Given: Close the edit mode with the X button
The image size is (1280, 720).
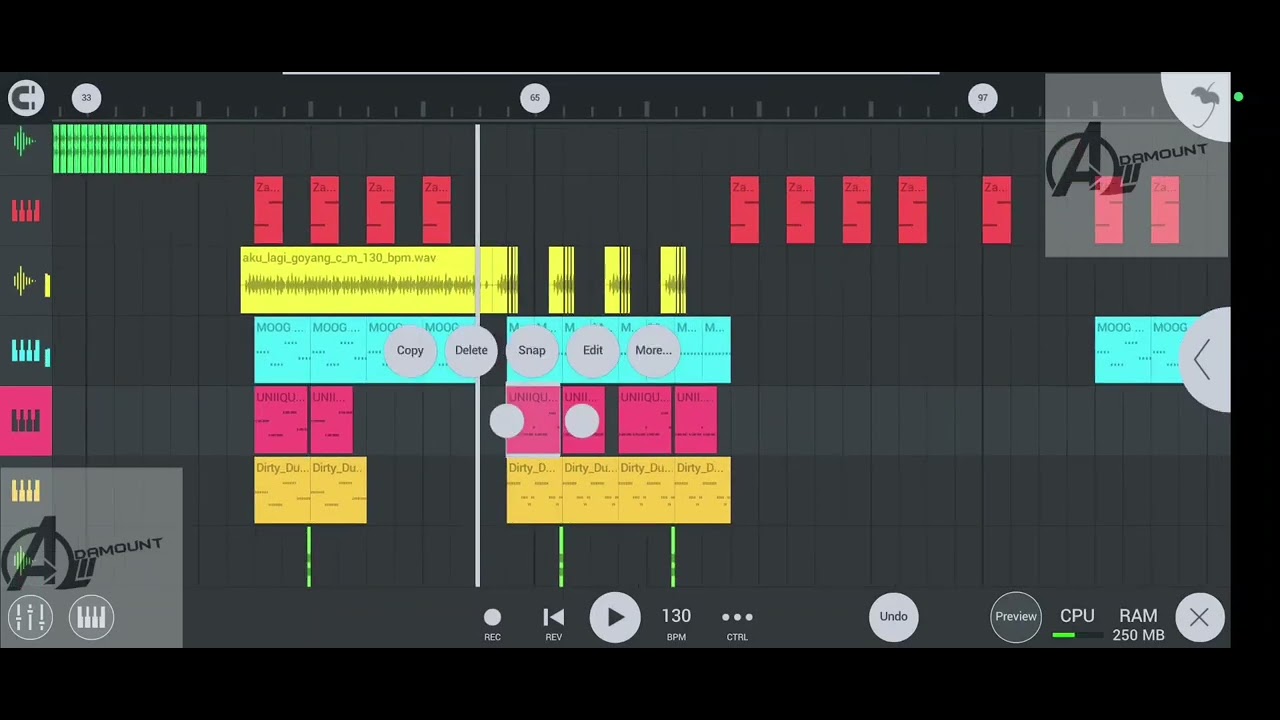Looking at the screenshot, I should [x=1199, y=617].
